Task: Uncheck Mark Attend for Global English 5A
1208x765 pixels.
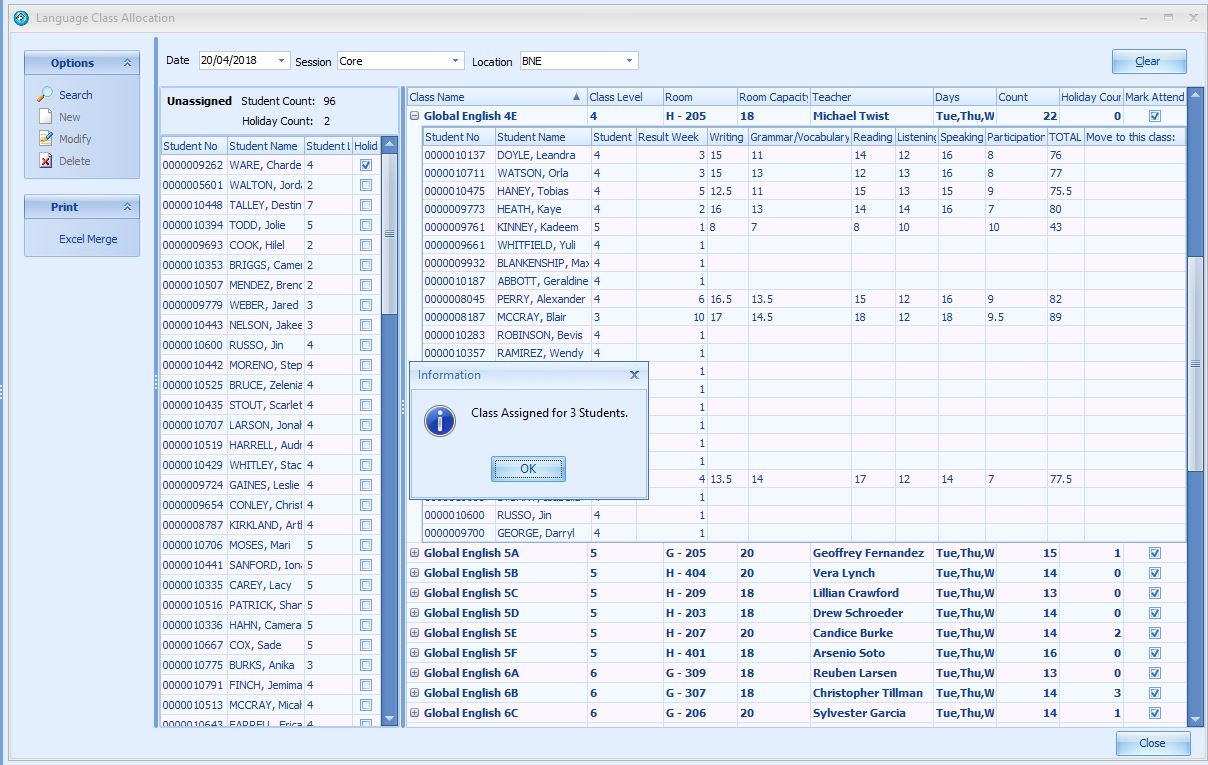Action: 1155,553
